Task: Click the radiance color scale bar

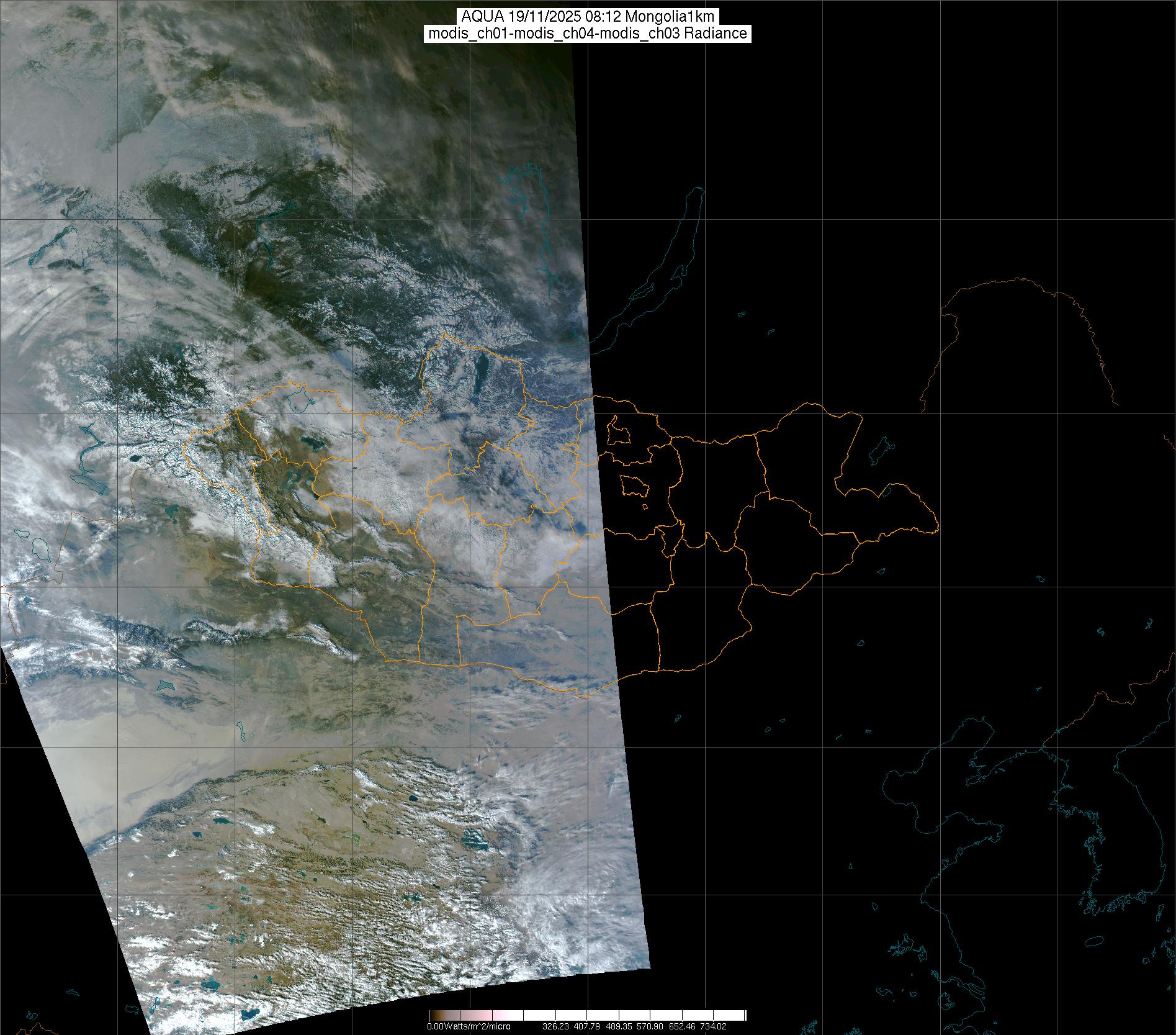Action: pyautogui.click(x=587, y=1016)
